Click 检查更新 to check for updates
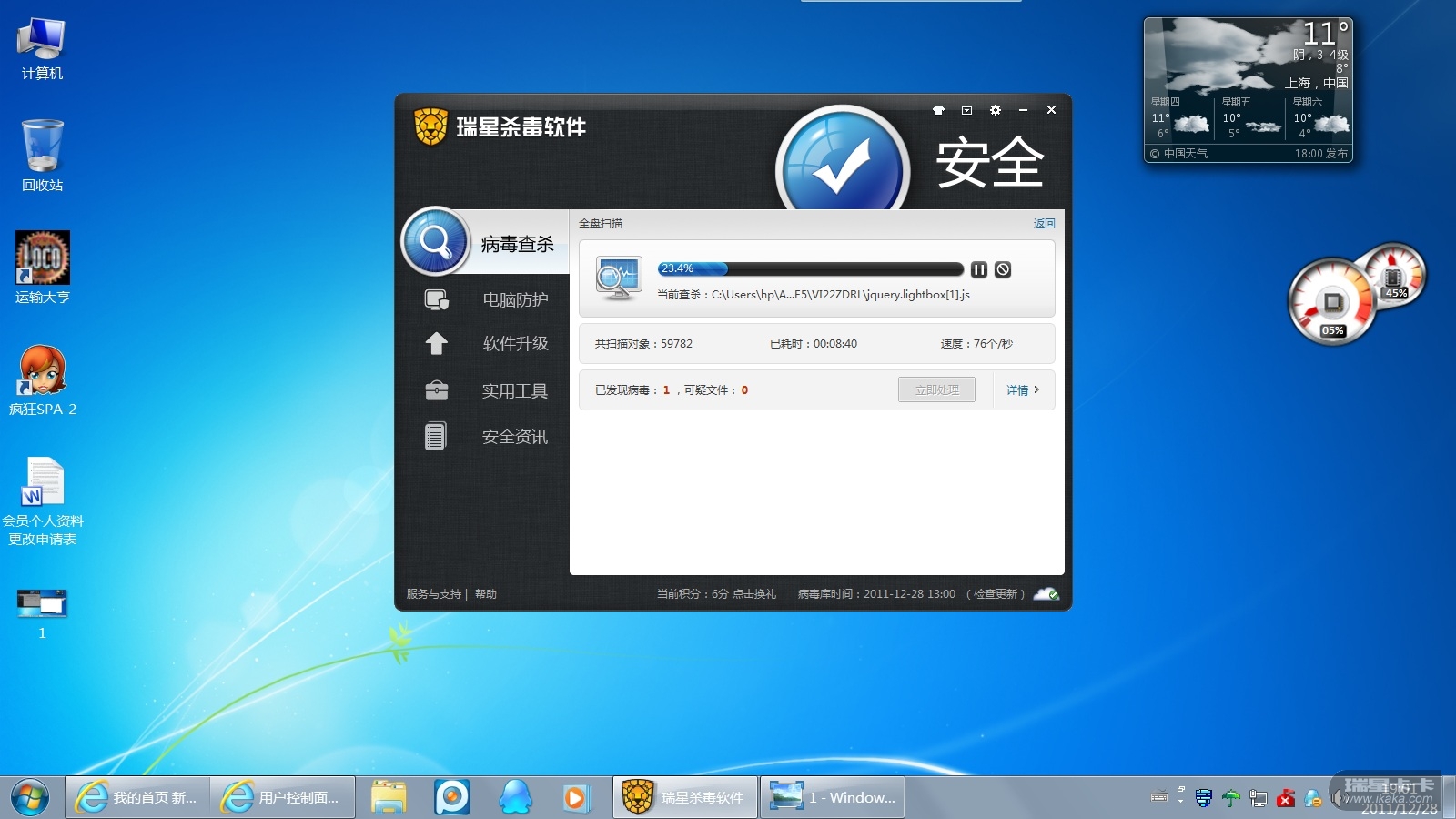 [996, 594]
